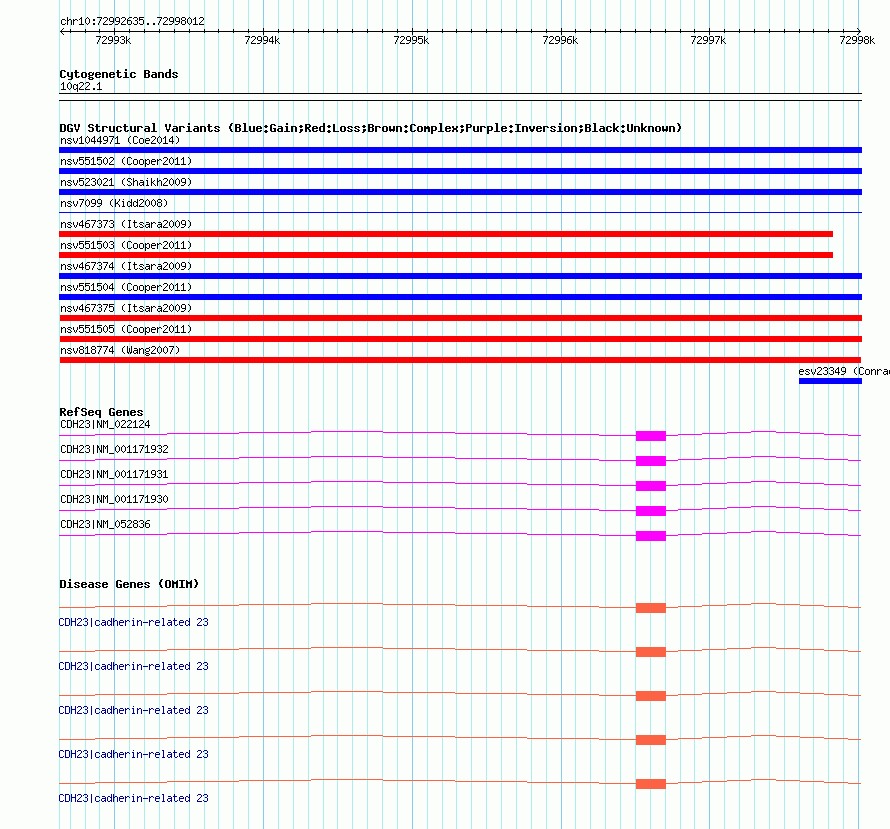Select the red loss bar under nsv551503
Screen dimensions: 890x829
tap(446, 255)
